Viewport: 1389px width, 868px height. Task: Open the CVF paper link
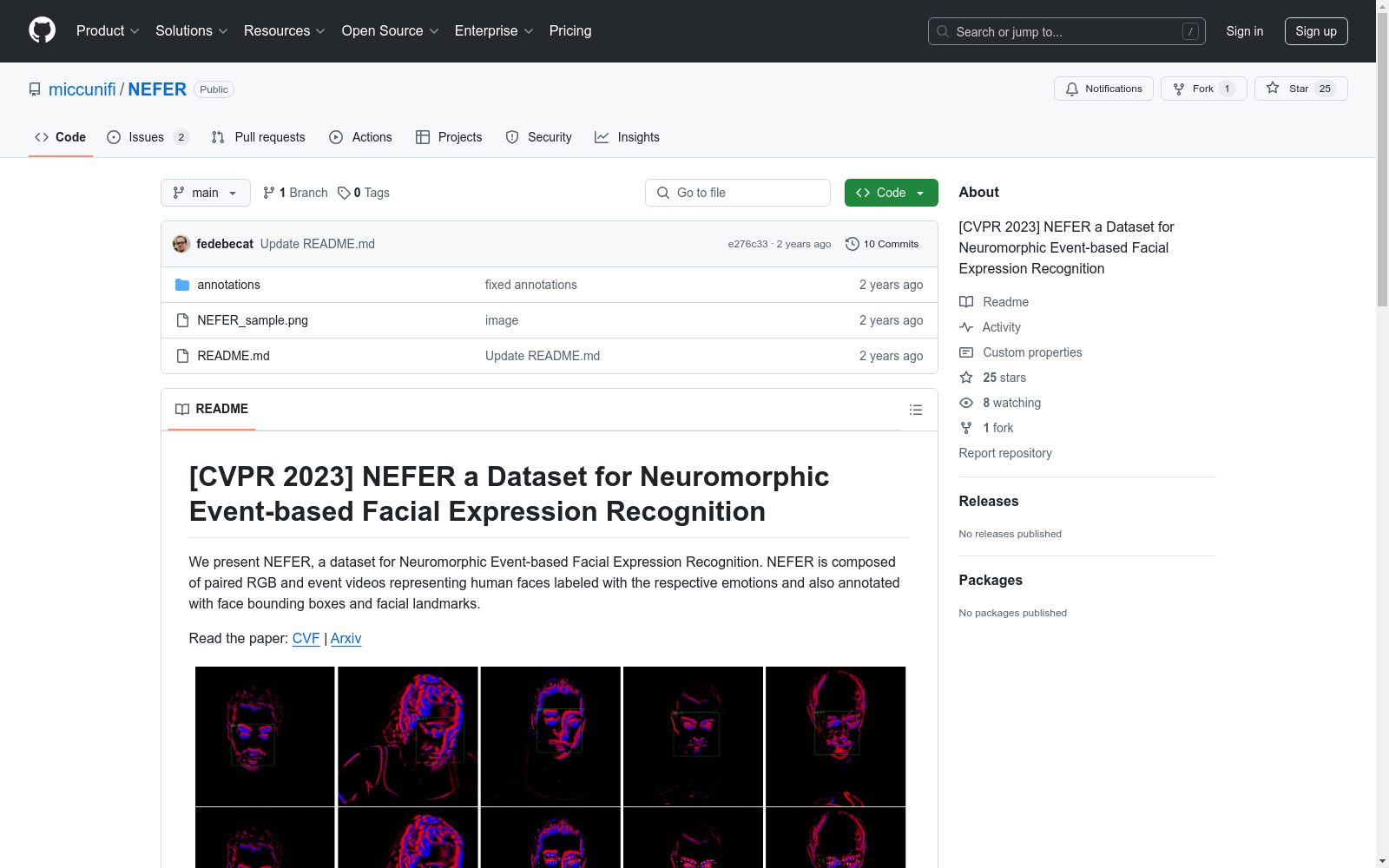(x=306, y=638)
